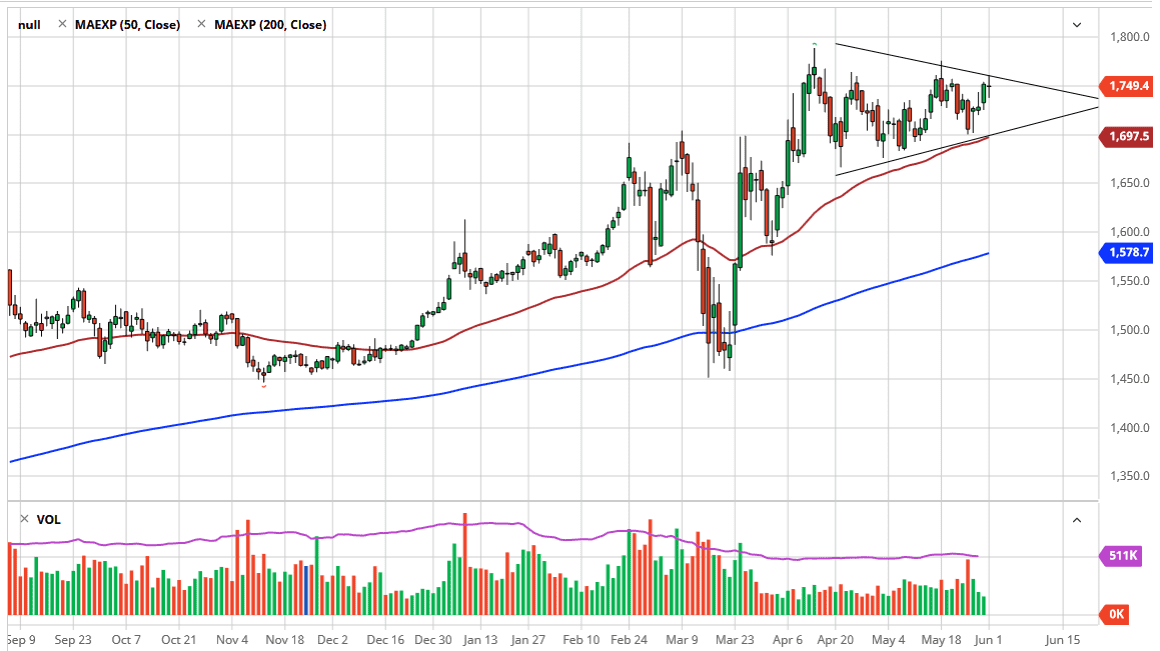Click the tallest red volume bar near Jan 13

tap(466, 560)
